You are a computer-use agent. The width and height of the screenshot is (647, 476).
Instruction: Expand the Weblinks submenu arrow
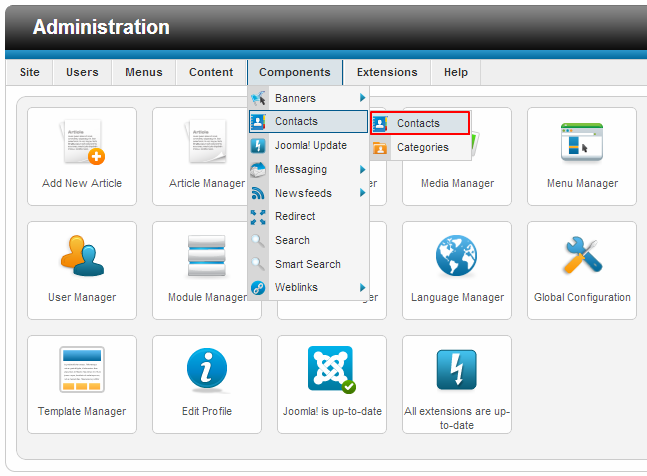click(362, 287)
